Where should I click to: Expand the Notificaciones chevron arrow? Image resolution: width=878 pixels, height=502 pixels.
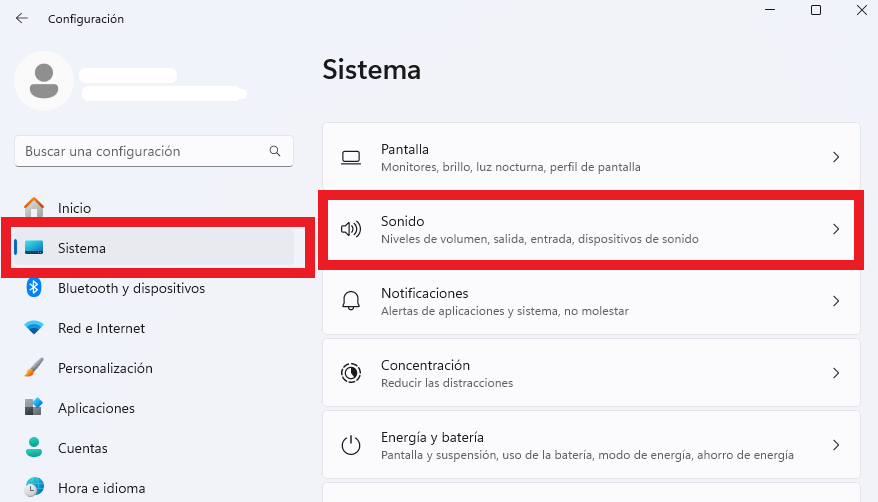click(x=836, y=301)
